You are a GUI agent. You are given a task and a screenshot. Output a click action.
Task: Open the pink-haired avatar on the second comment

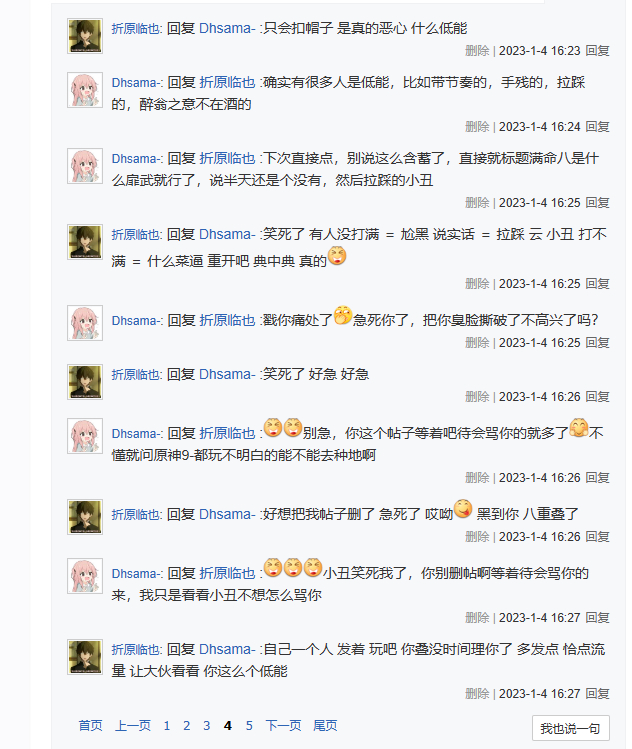pos(85,90)
